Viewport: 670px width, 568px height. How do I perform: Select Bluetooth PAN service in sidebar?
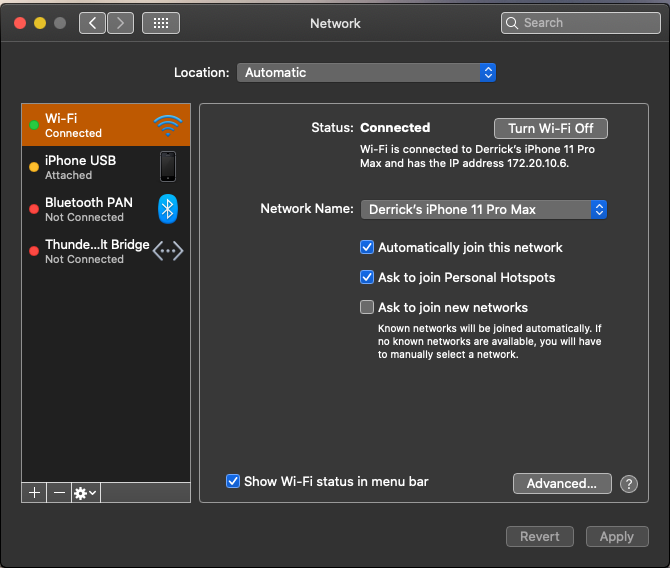coord(106,209)
